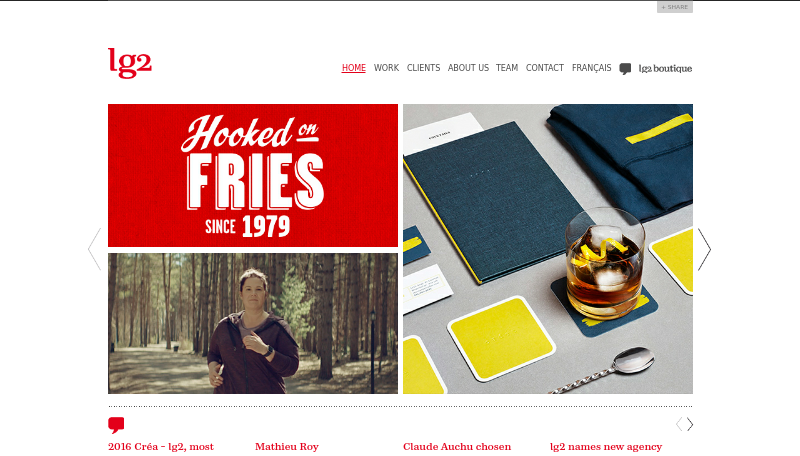Read the Claude Auchu chosen news headline

pyautogui.click(x=457, y=447)
